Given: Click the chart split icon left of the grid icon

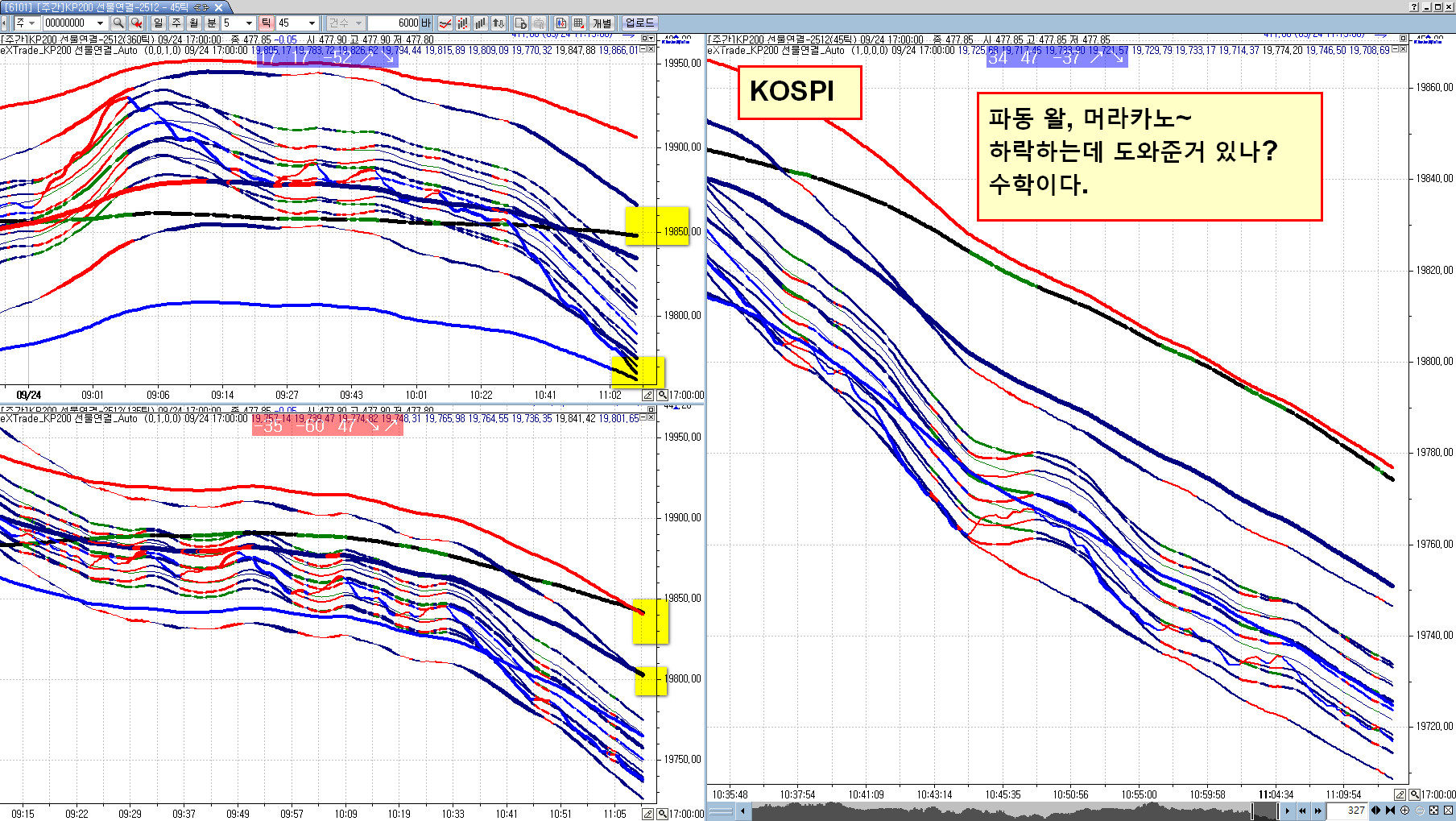Looking at the screenshot, I should [x=561, y=23].
